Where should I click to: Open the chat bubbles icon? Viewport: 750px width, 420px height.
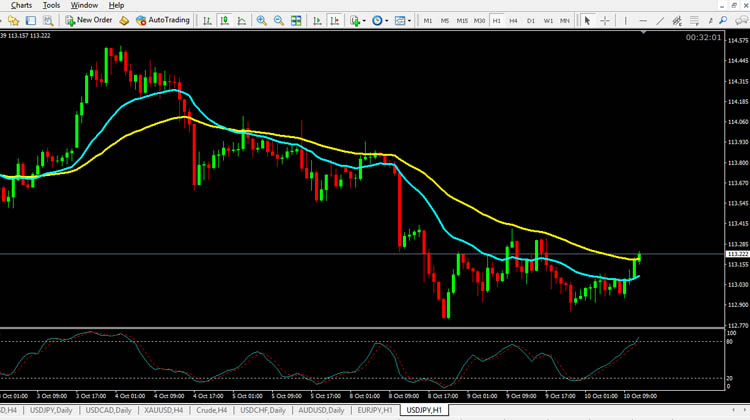point(742,21)
